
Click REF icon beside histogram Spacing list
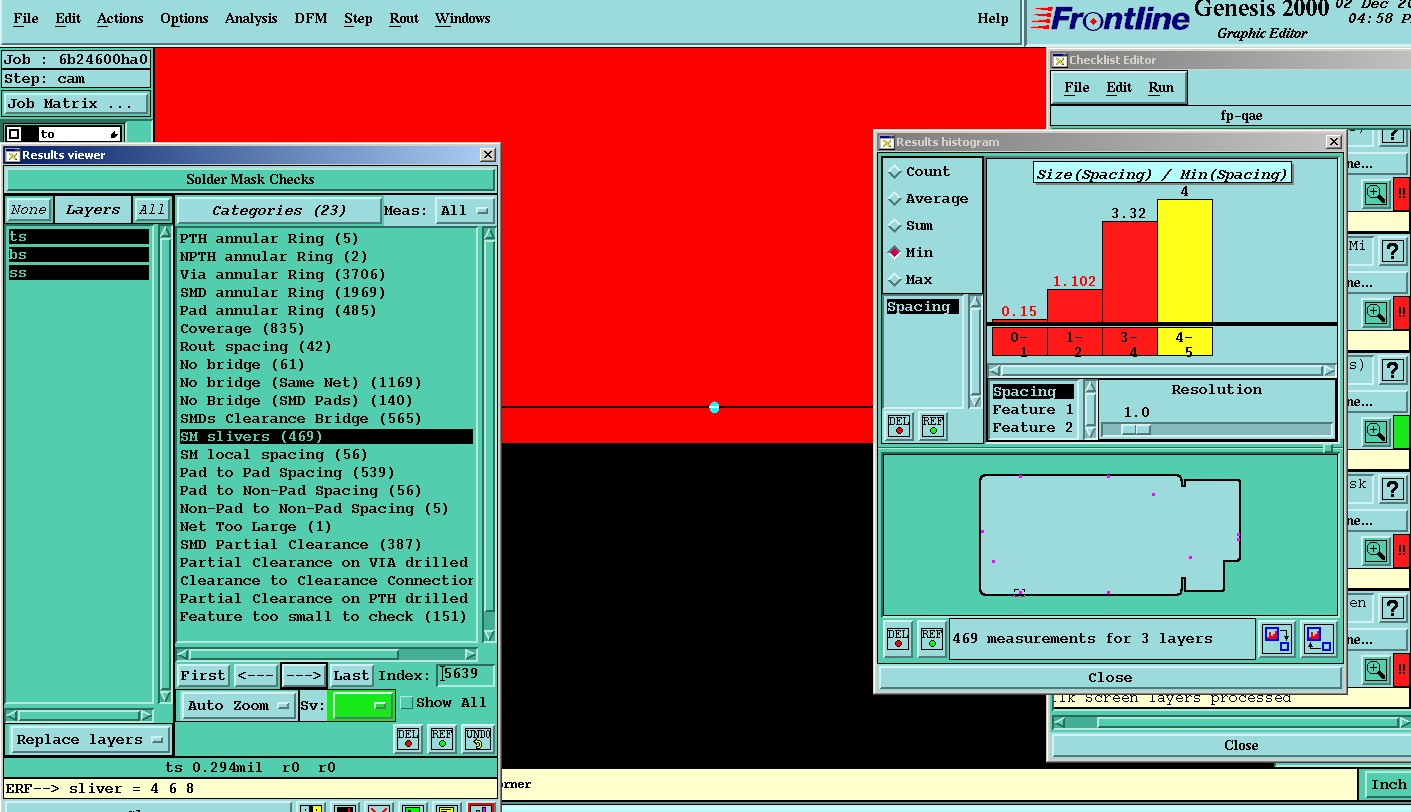pos(932,426)
